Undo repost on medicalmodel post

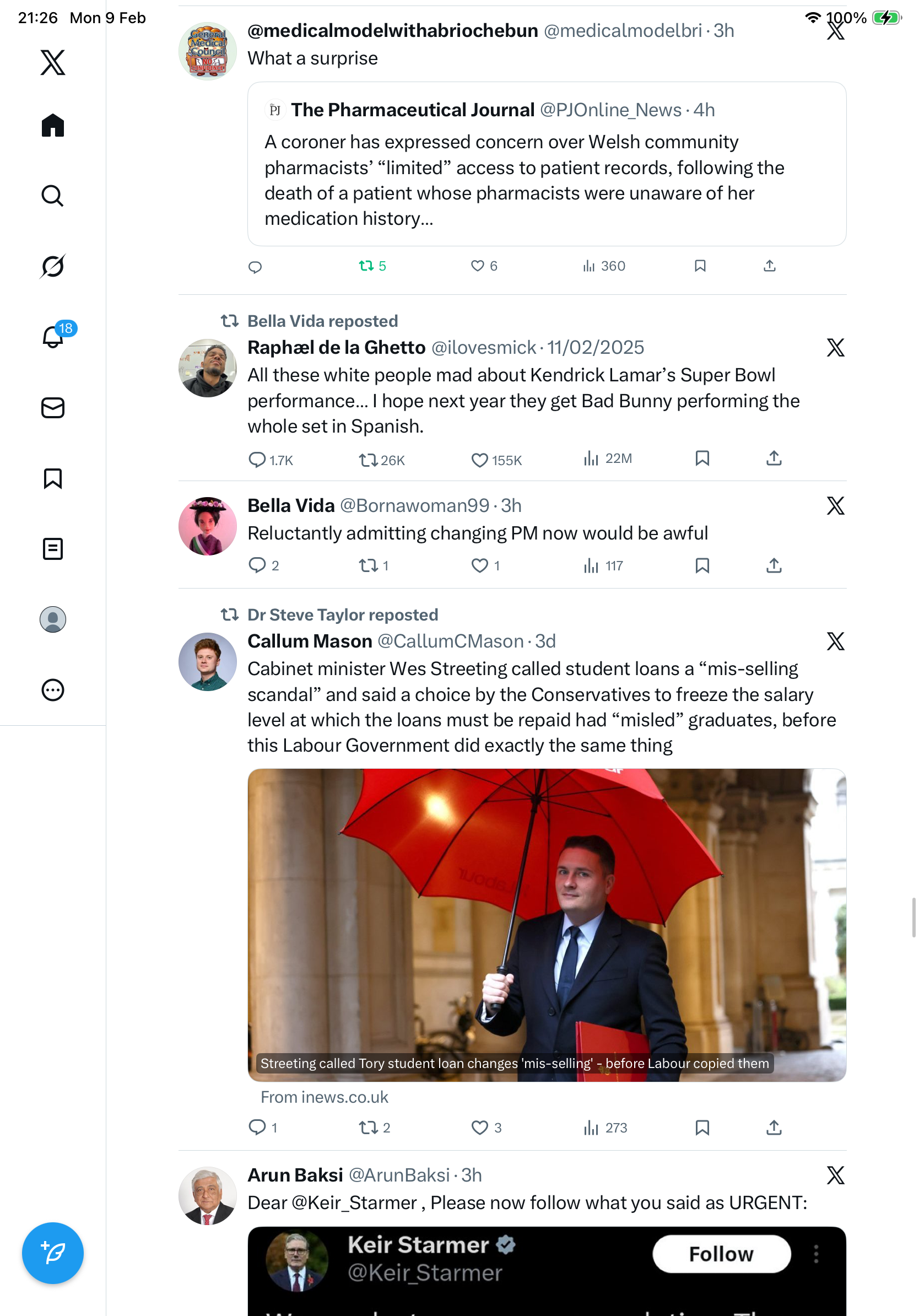367,266
